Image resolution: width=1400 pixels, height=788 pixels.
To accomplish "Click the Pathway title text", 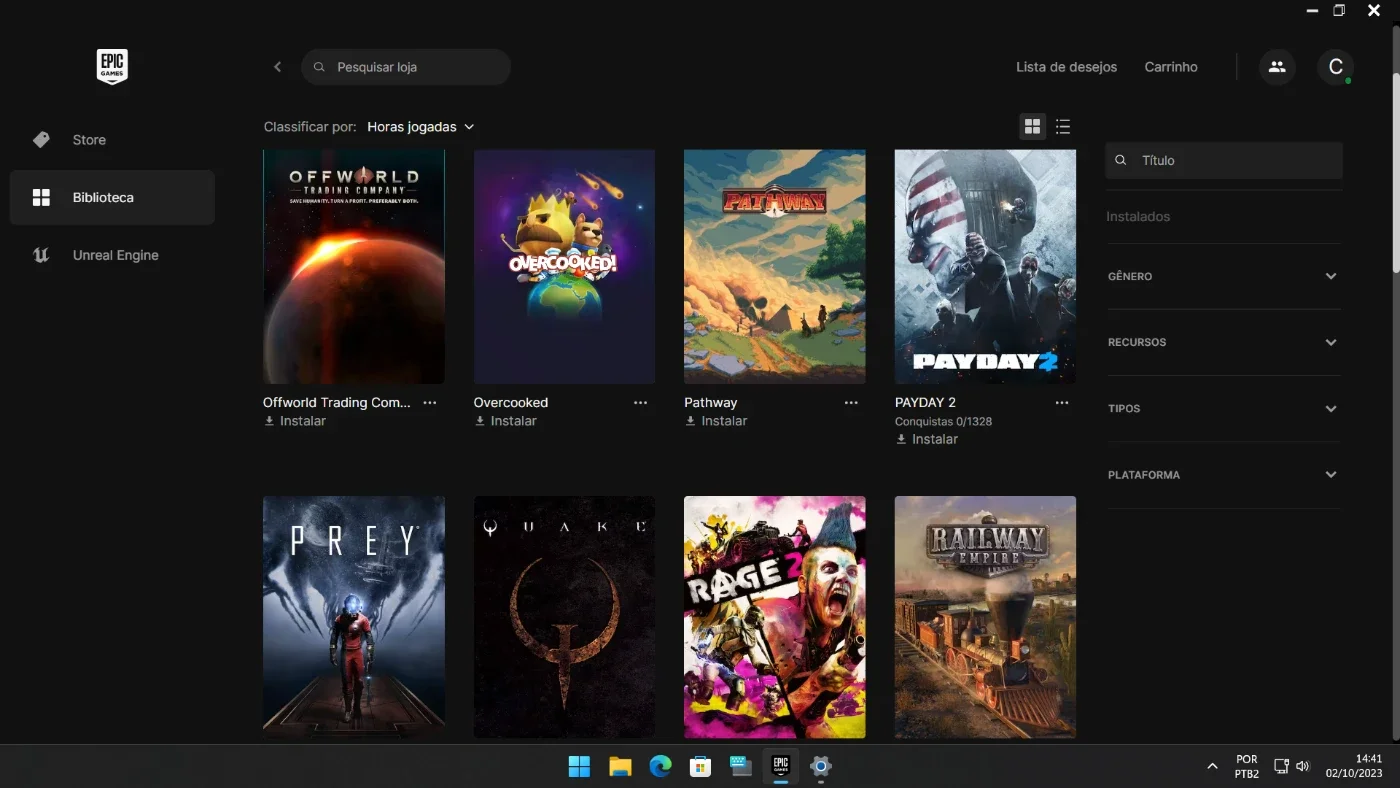I will pyautogui.click(x=711, y=403).
